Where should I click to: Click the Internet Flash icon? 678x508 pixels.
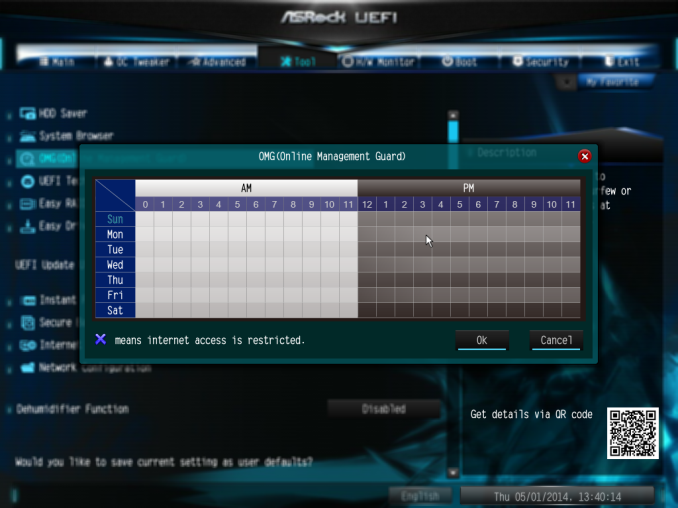[28, 345]
